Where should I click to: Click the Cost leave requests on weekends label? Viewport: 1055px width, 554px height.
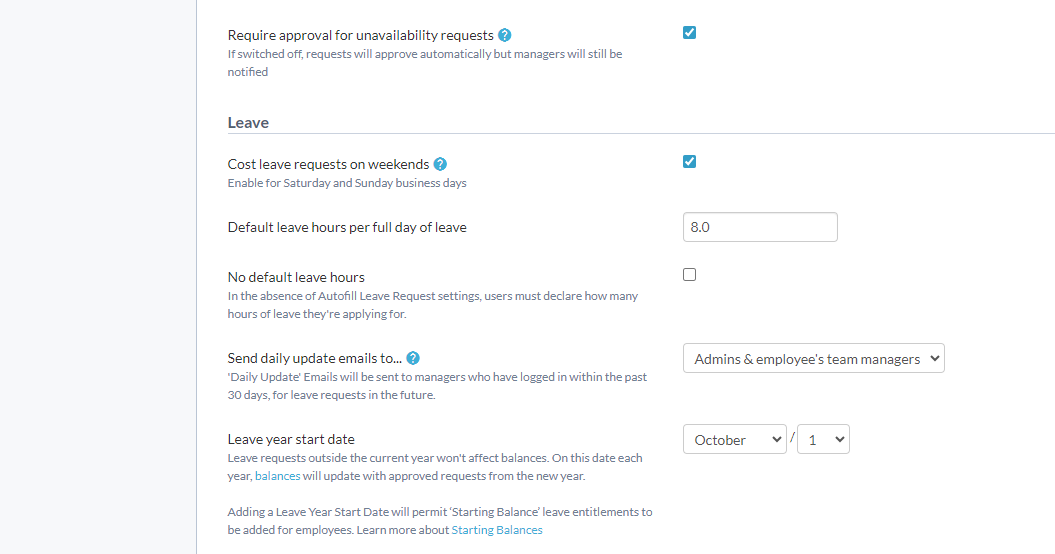point(328,164)
